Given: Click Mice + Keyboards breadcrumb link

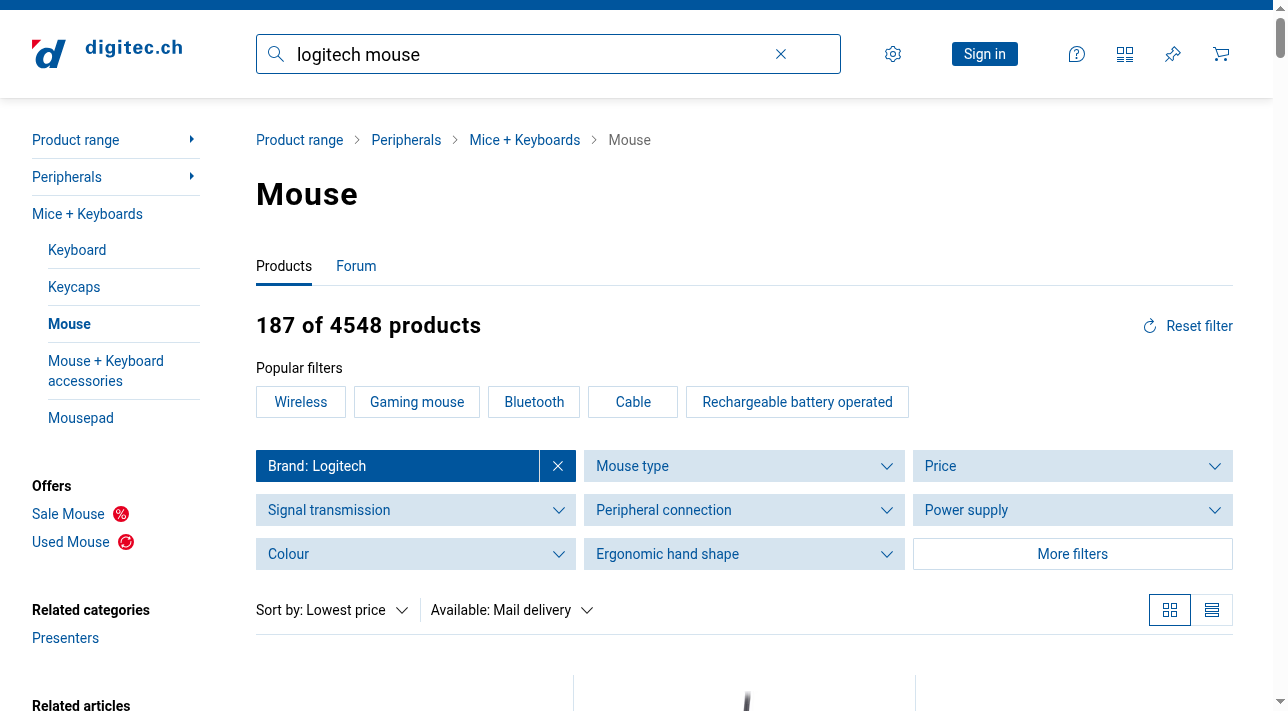Looking at the screenshot, I should [525, 140].
